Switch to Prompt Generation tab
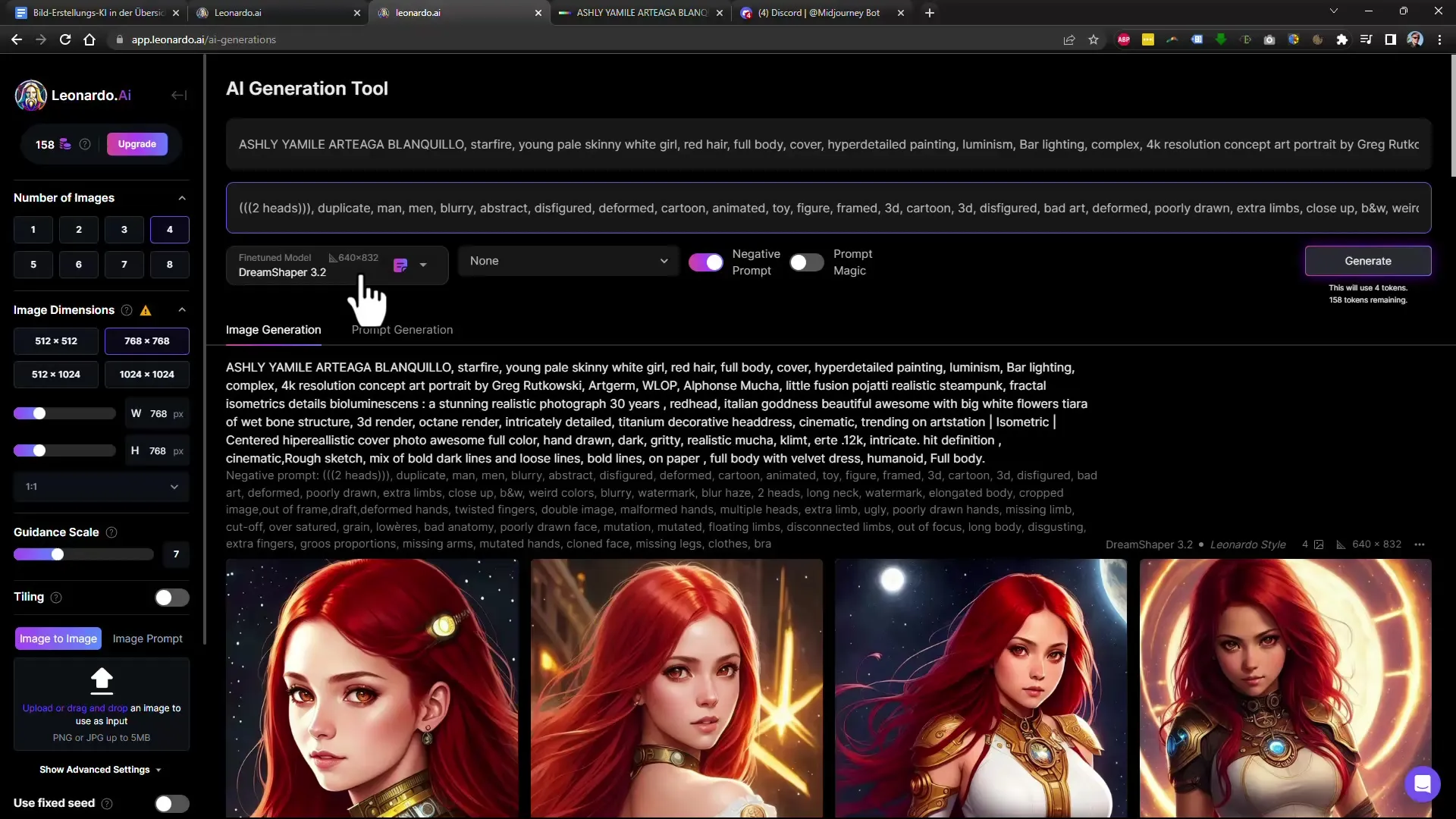Screen dimensions: 1456x819 pyautogui.click(x=401, y=330)
